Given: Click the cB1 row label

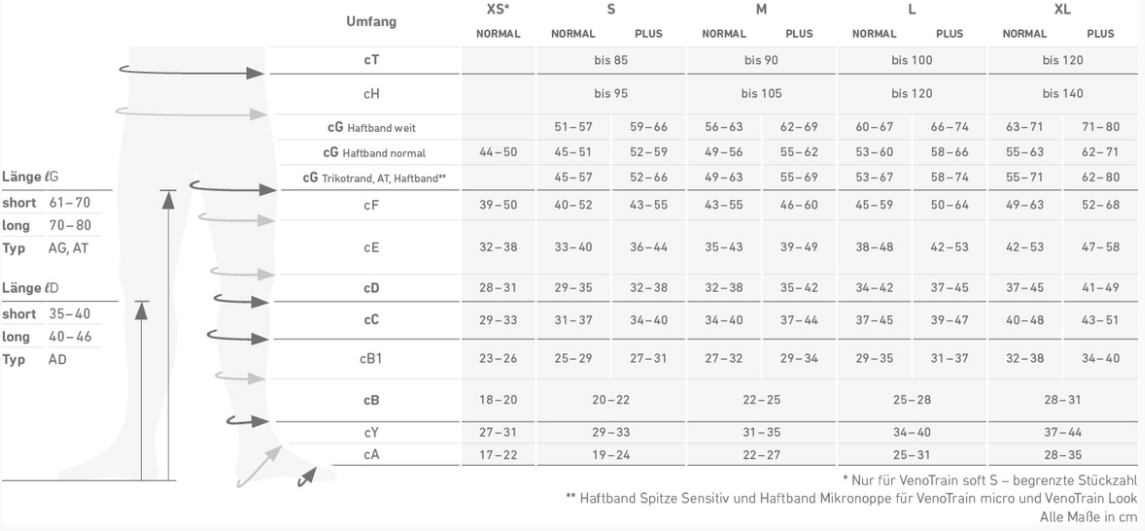Looking at the screenshot, I should [x=369, y=359].
